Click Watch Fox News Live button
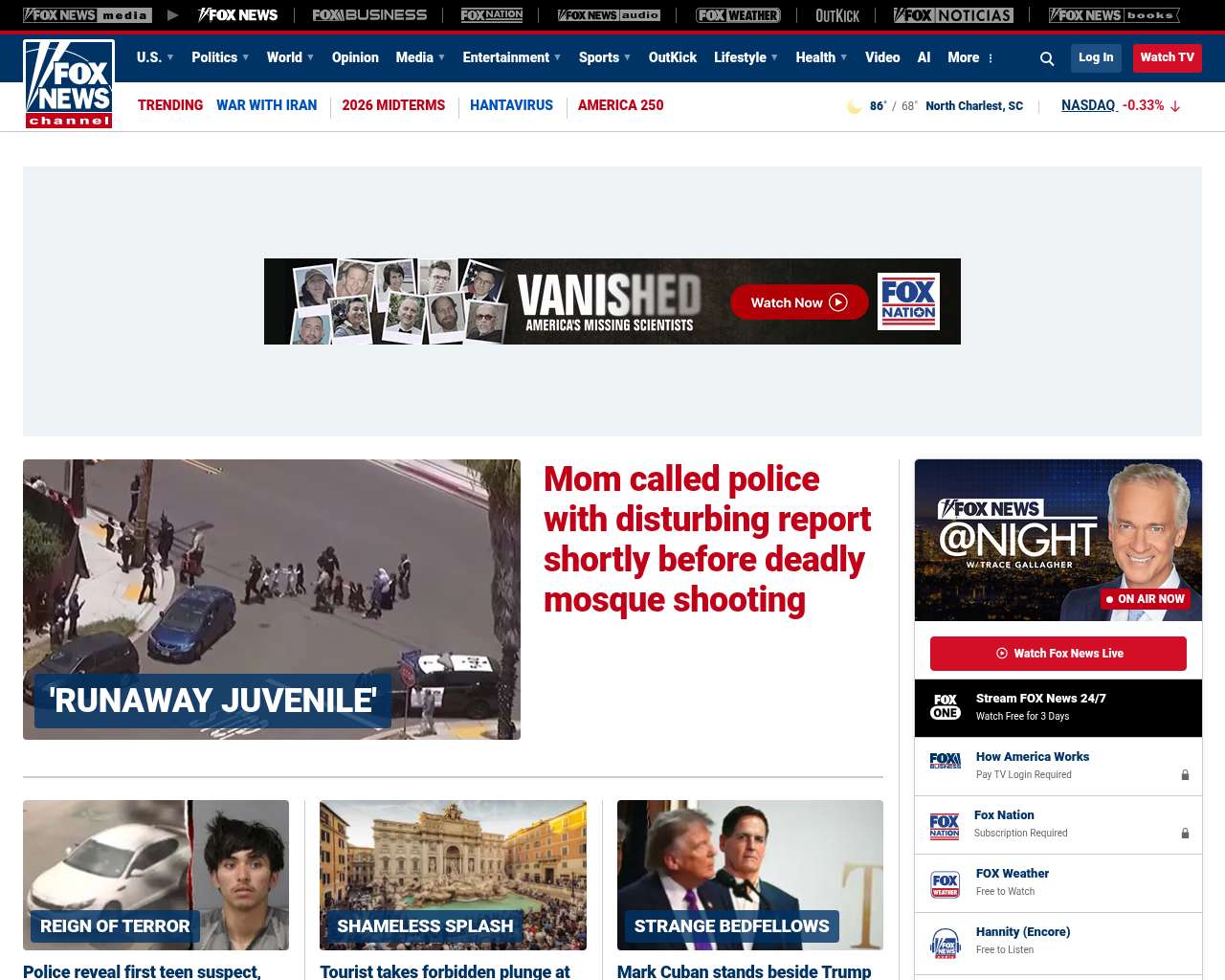1225x980 pixels. click(x=1058, y=654)
